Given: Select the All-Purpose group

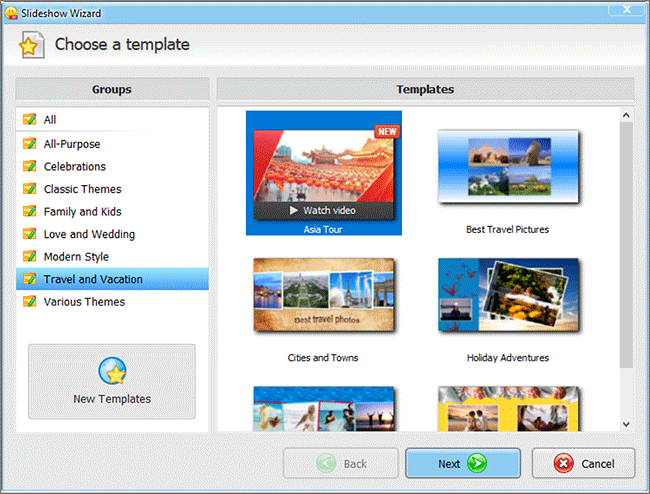Looking at the screenshot, I should point(112,144).
